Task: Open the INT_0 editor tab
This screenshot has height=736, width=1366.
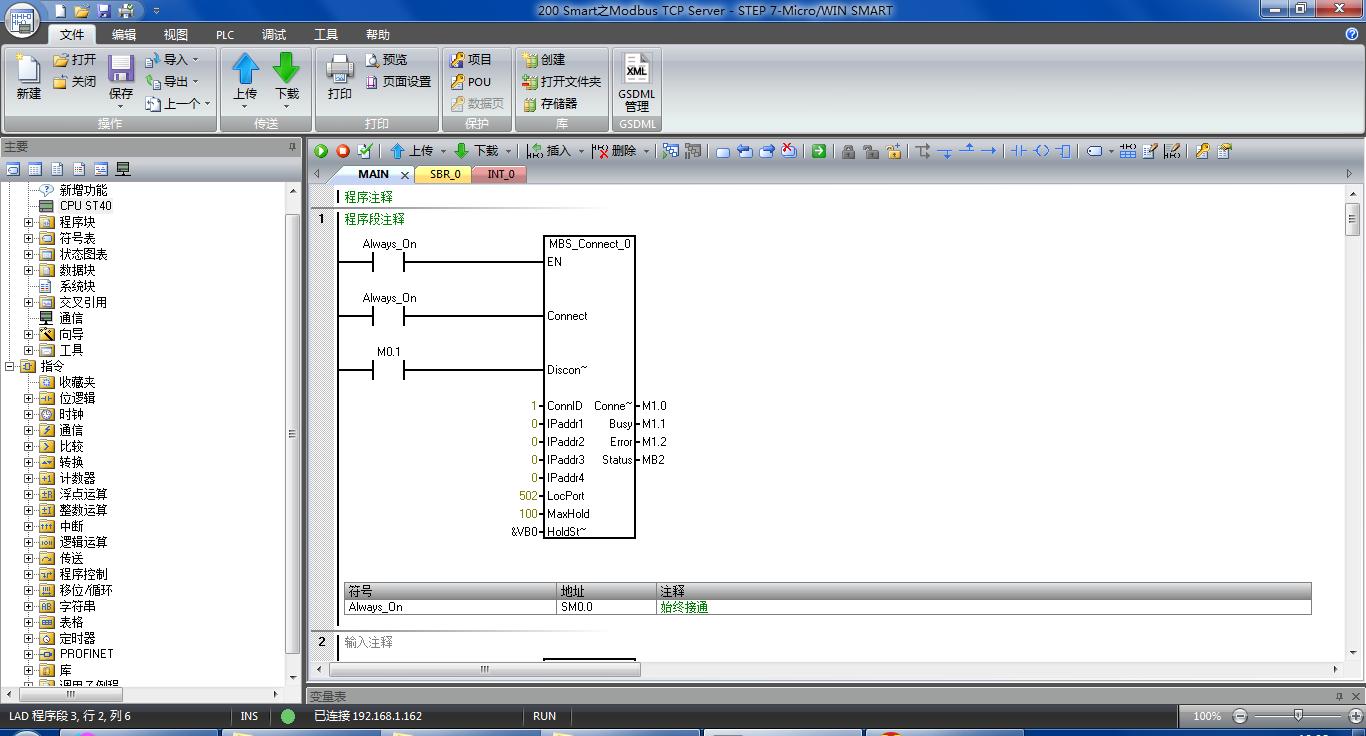Action: coord(500,174)
